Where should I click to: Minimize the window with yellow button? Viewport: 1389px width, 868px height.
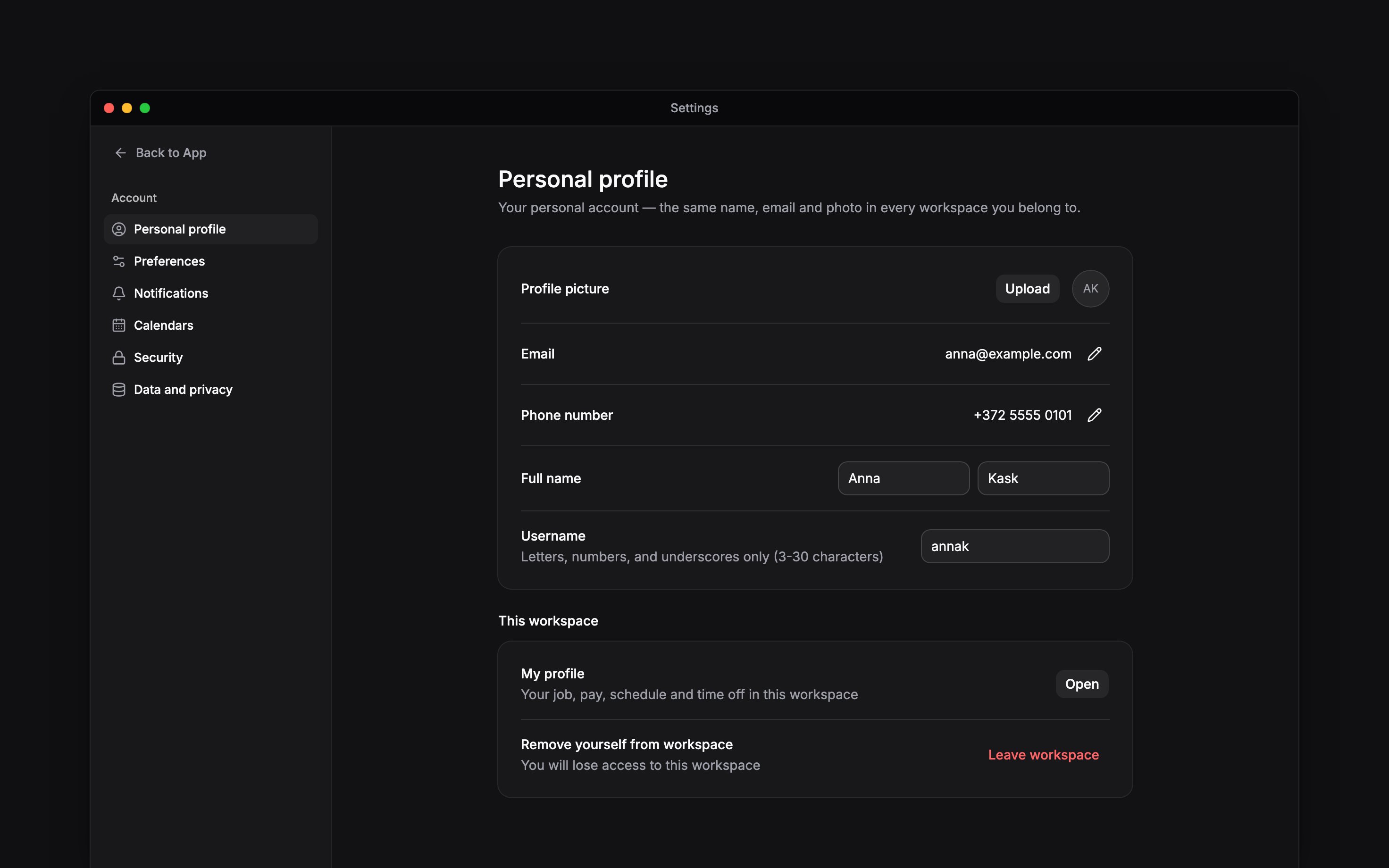point(127,108)
